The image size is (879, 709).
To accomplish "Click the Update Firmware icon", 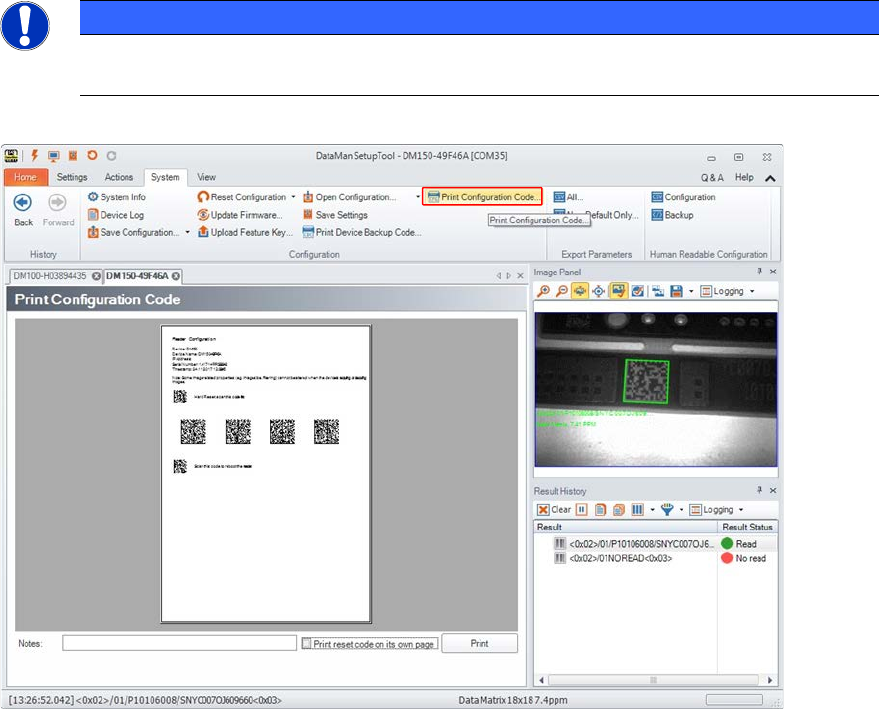I will (x=203, y=215).
